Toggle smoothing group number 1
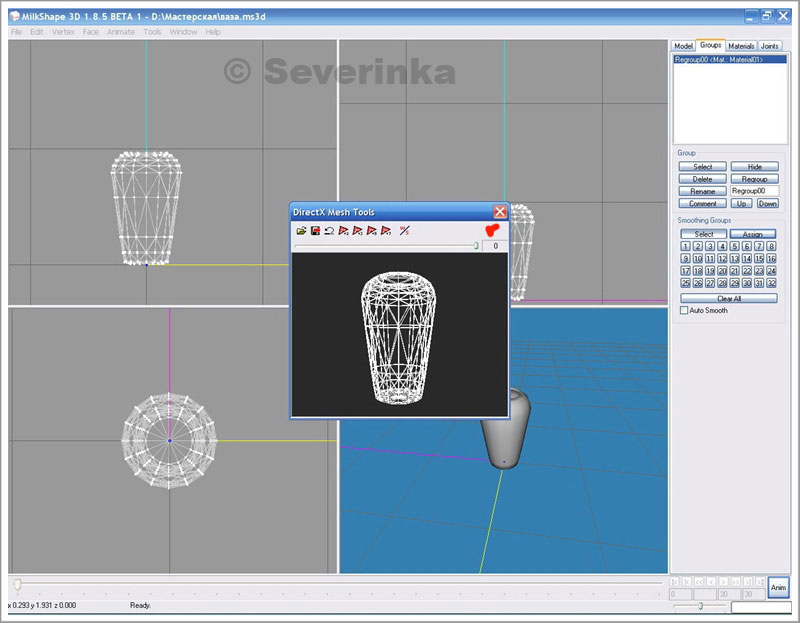Image resolution: width=800 pixels, height=623 pixels. pos(685,246)
